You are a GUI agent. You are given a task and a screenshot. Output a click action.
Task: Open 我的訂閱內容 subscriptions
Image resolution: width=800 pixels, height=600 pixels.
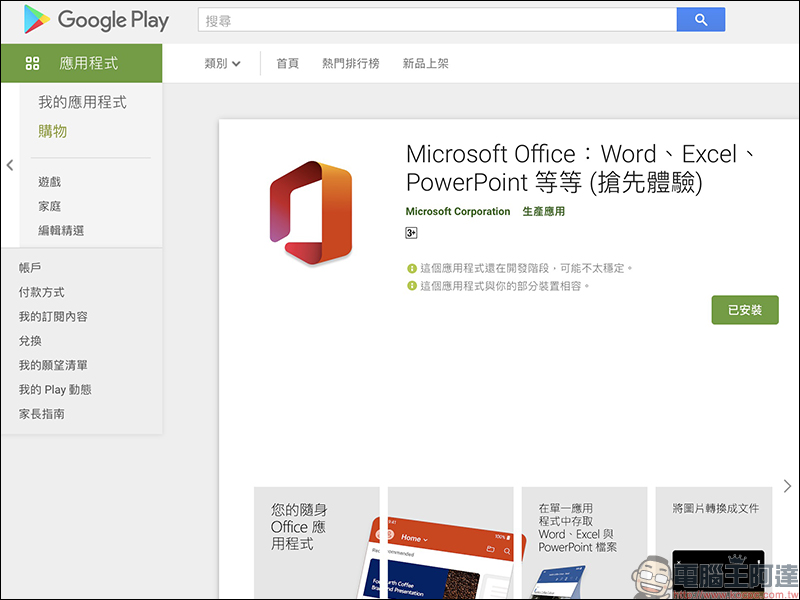[x=53, y=316]
